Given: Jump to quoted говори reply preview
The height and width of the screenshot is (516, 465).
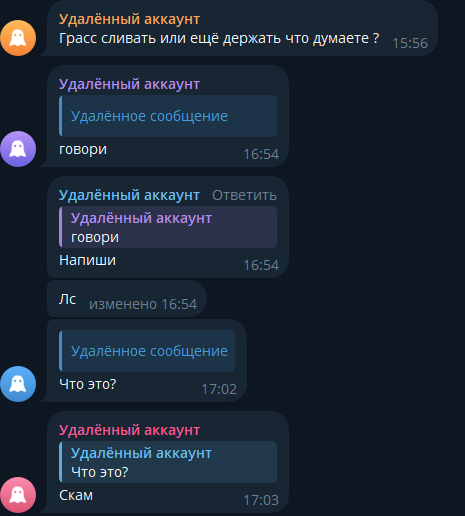Looking at the screenshot, I should (x=168, y=227).
